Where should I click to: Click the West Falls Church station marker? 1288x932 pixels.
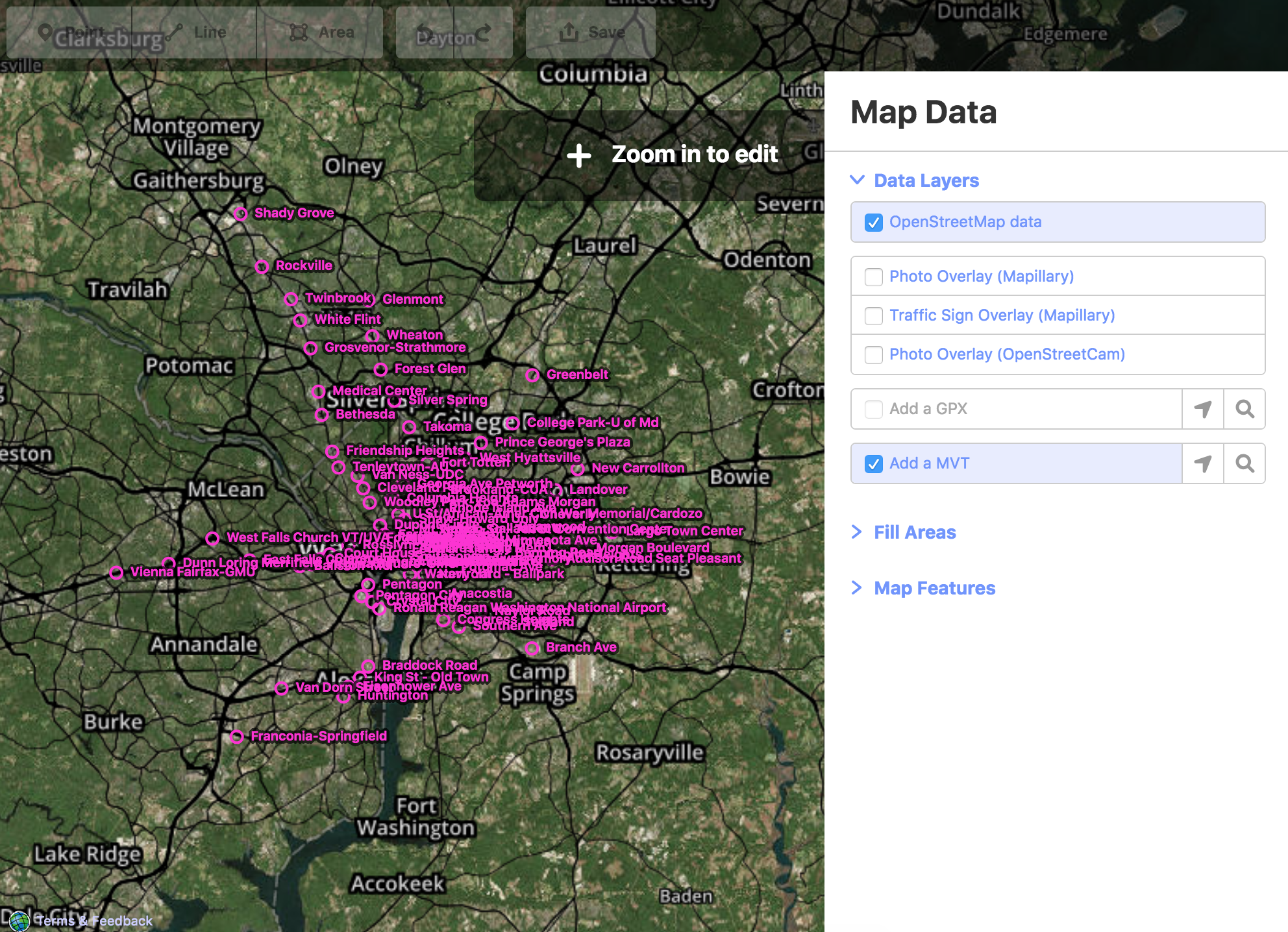(x=212, y=539)
